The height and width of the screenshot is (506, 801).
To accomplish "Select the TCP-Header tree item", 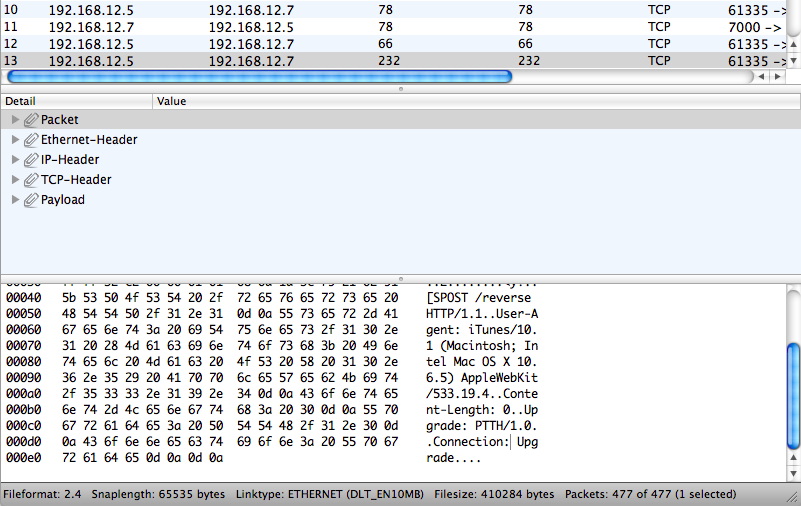I will pos(76,179).
